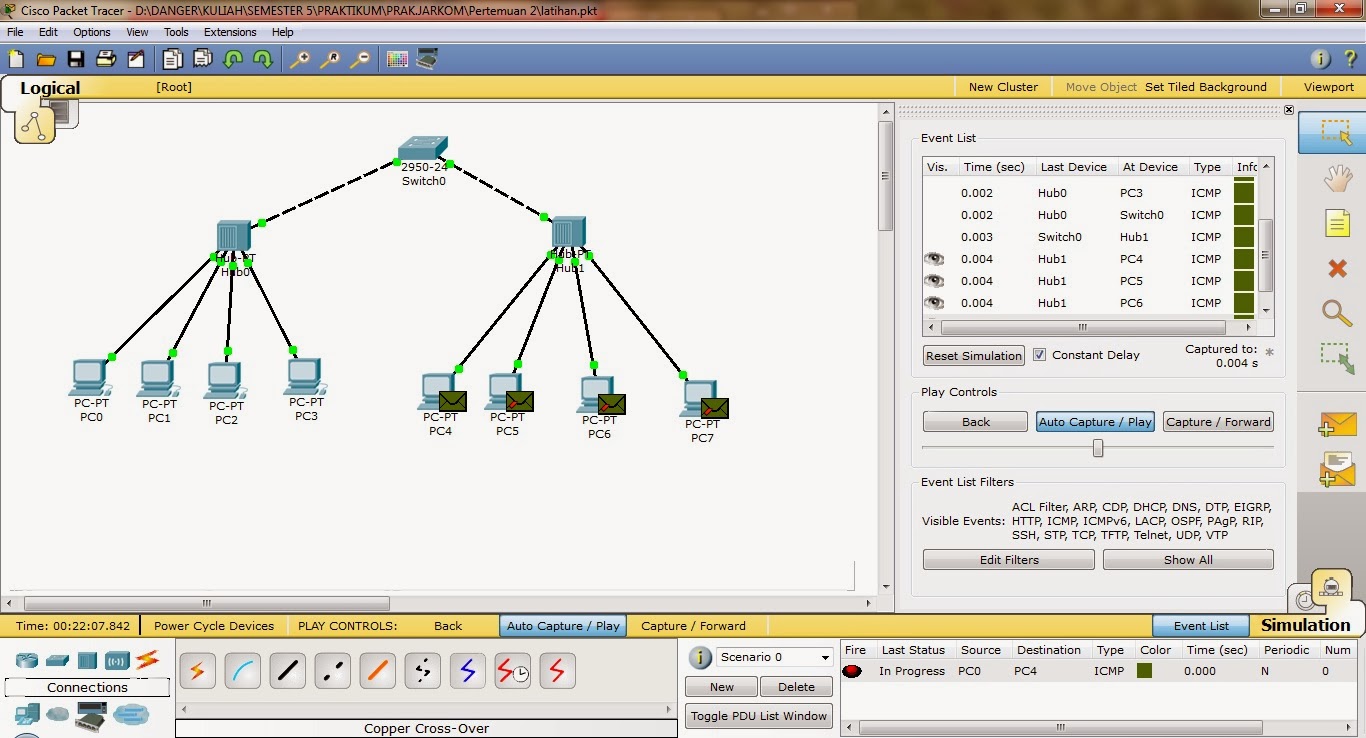Click the Open file folder icon
The image size is (1366, 738).
pos(46,60)
